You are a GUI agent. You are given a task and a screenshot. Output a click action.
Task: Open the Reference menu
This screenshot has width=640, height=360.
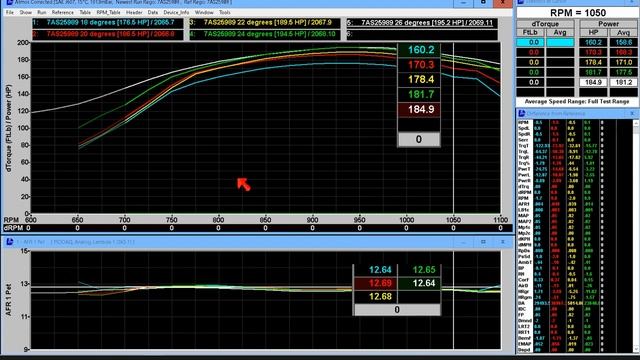(x=62, y=13)
